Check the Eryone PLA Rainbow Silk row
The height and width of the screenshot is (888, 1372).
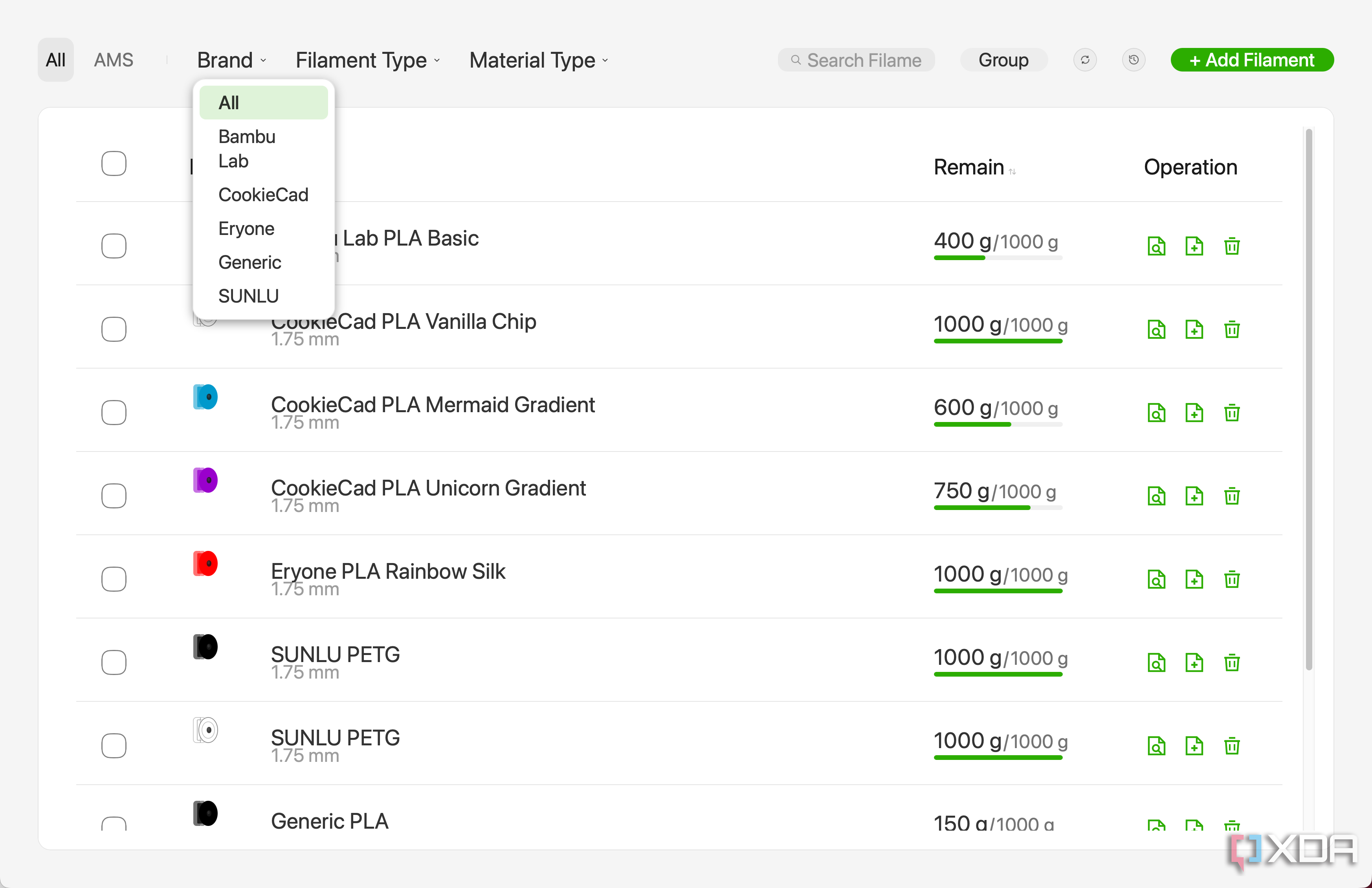pyautogui.click(x=114, y=579)
